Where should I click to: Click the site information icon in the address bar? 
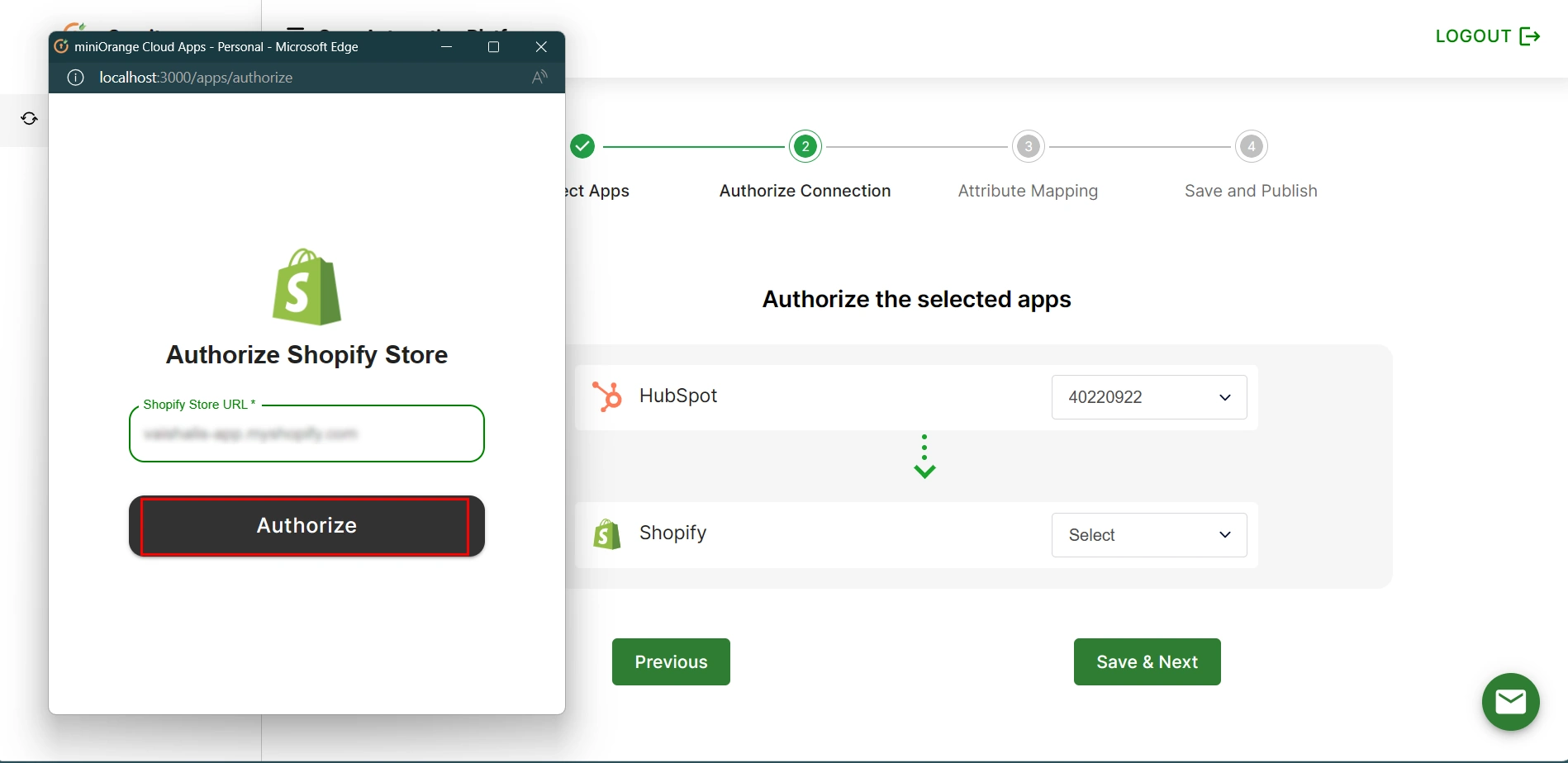click(x=75, y=77)
